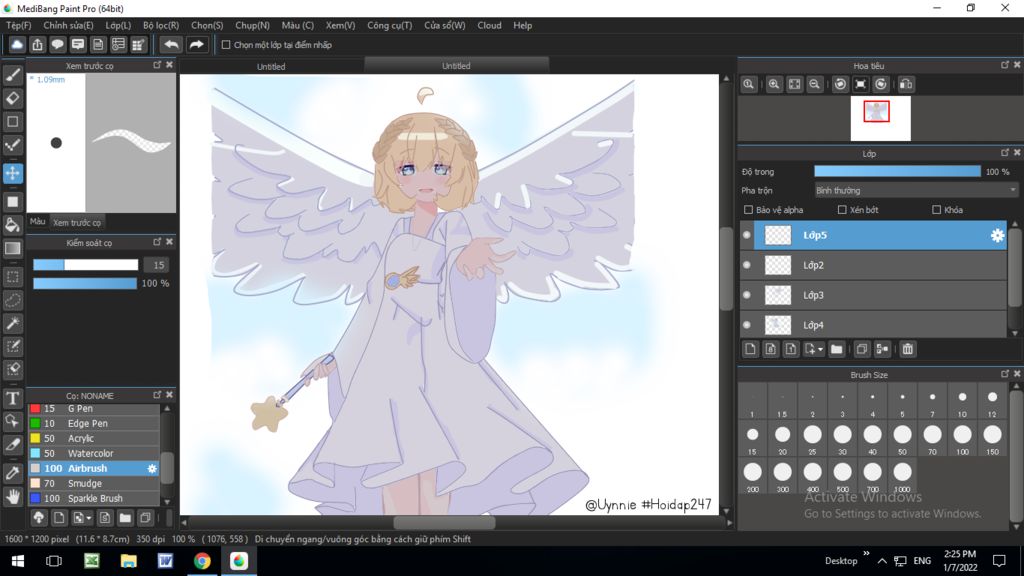
Task: Select the Smudge brush
Action: click(x=93, y=483)
